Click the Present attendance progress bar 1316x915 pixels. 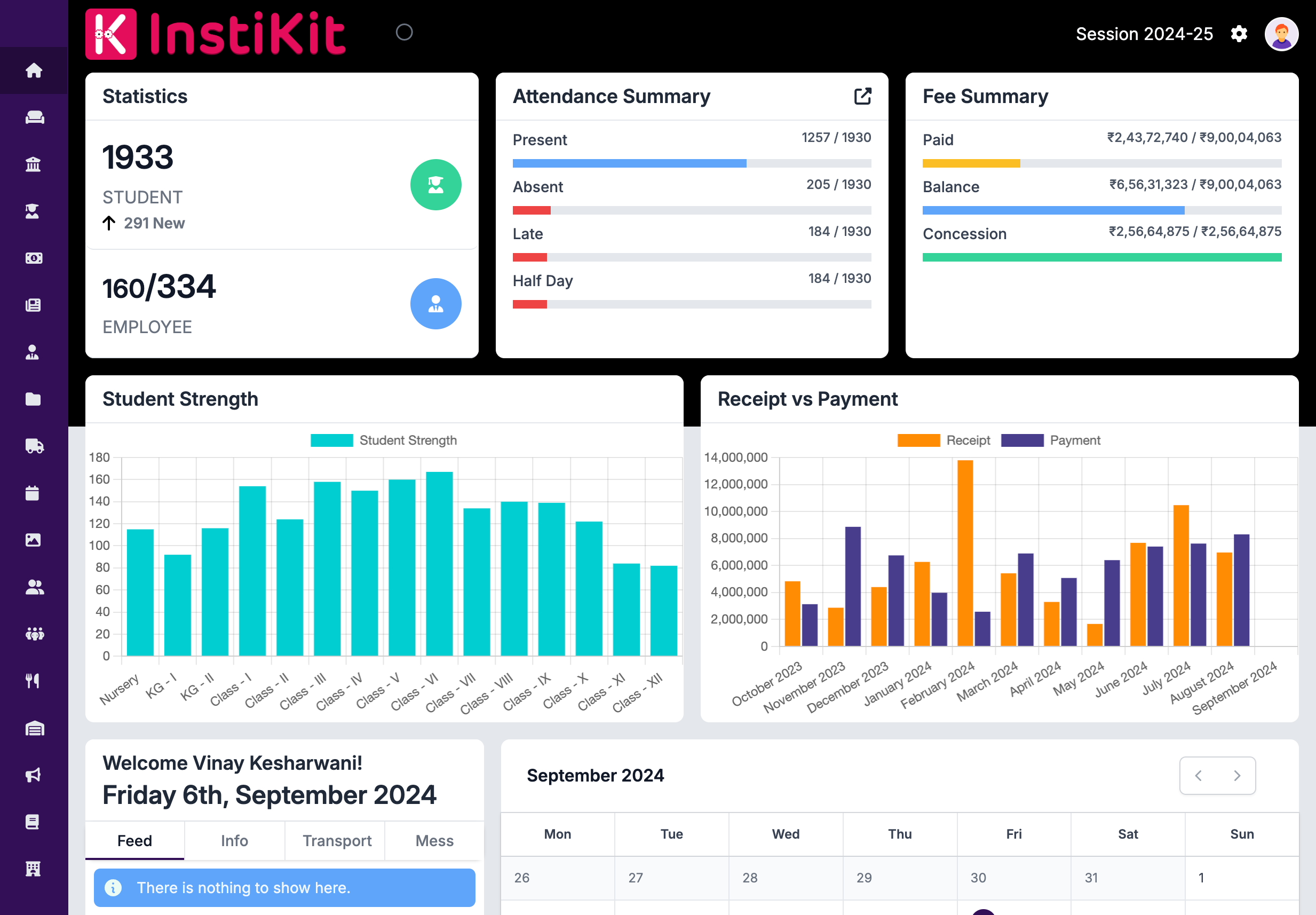pos(691,163)
